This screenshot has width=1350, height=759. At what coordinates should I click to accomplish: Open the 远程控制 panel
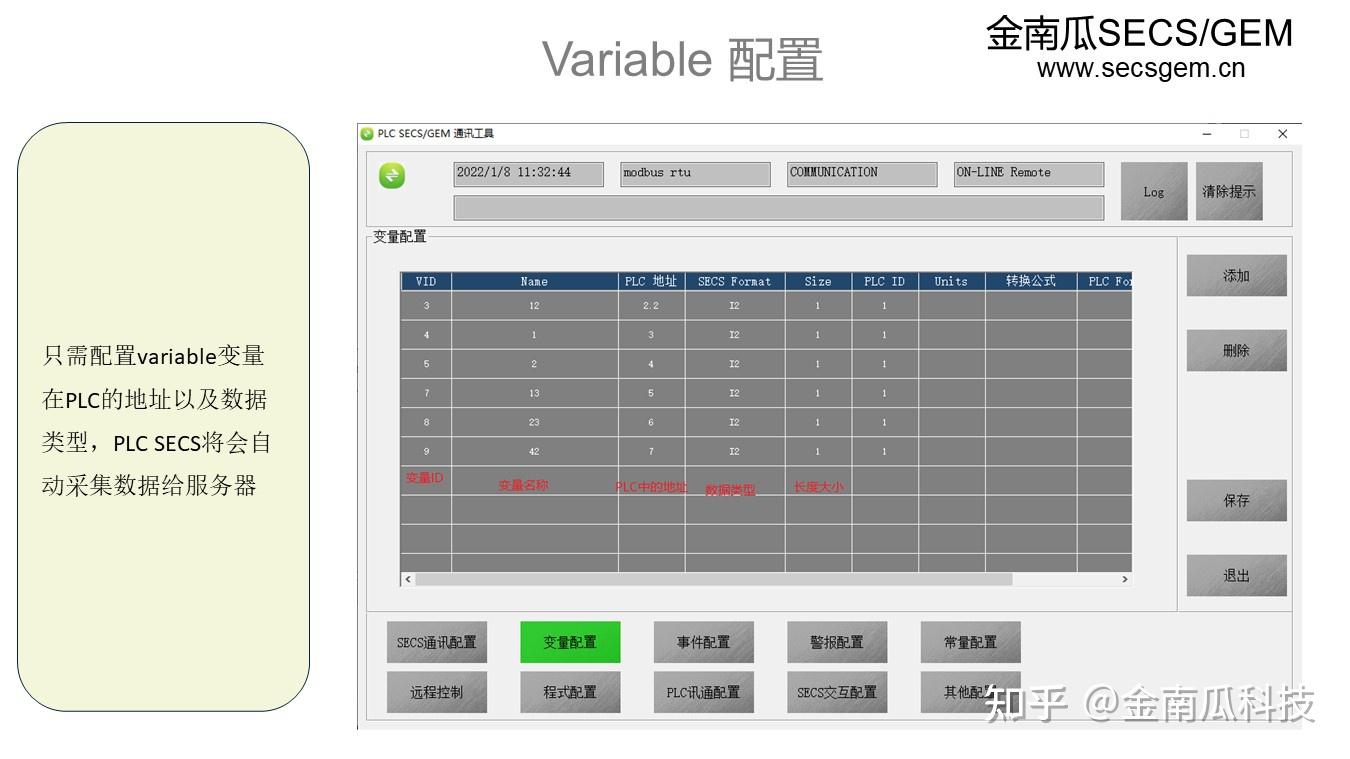click(437, 691)
